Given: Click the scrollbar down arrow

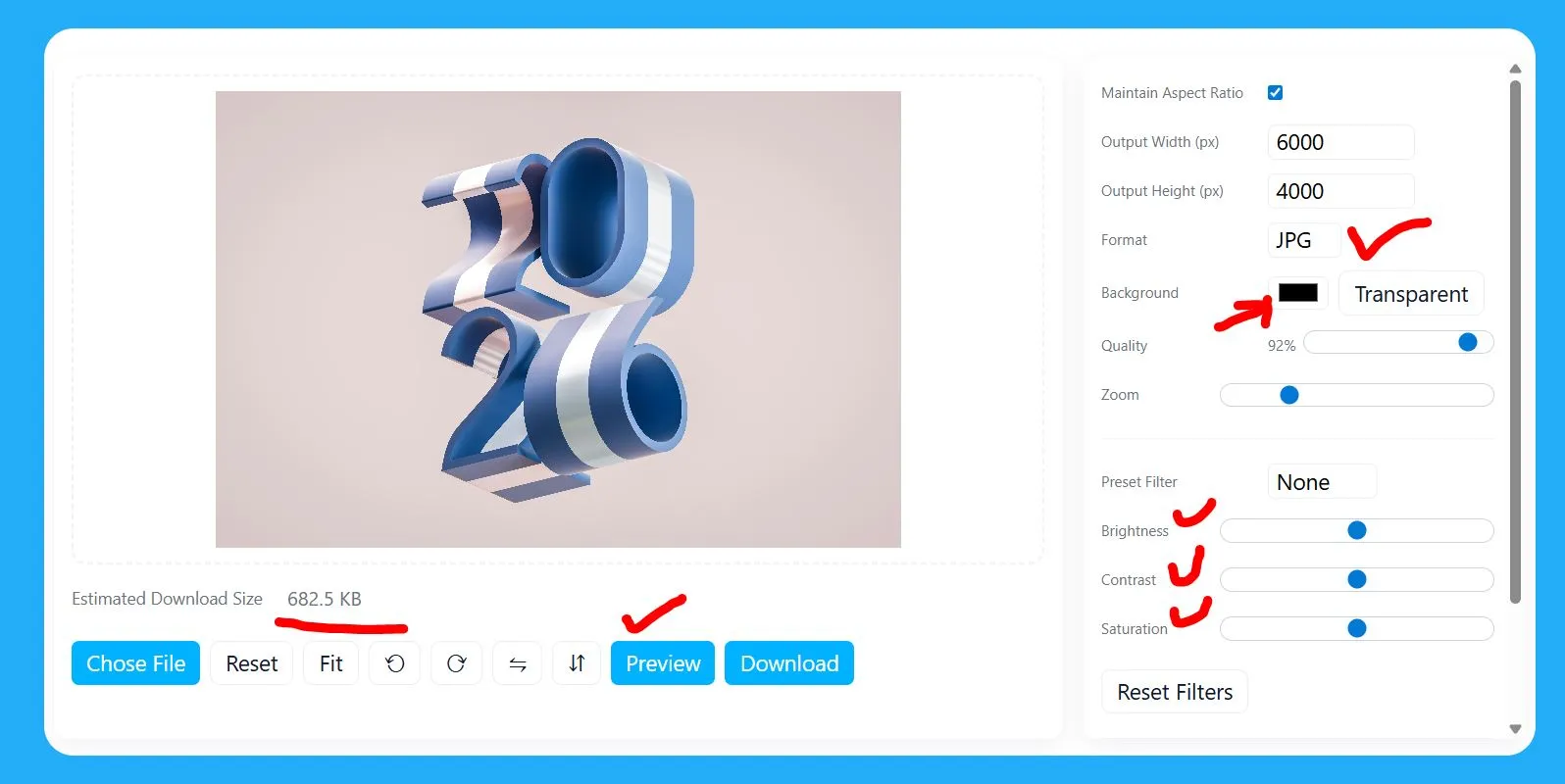Looking at the screenshot, I should 1515,729.
